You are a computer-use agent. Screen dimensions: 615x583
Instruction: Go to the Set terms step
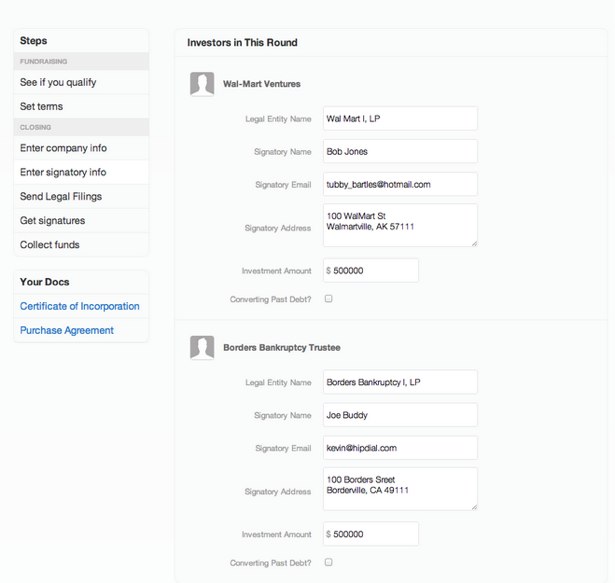click(42, 106)
